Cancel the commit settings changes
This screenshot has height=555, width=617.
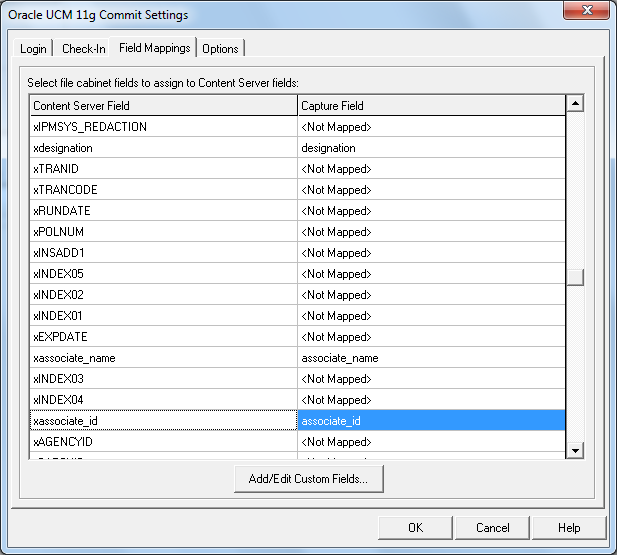tap(492, 528)
